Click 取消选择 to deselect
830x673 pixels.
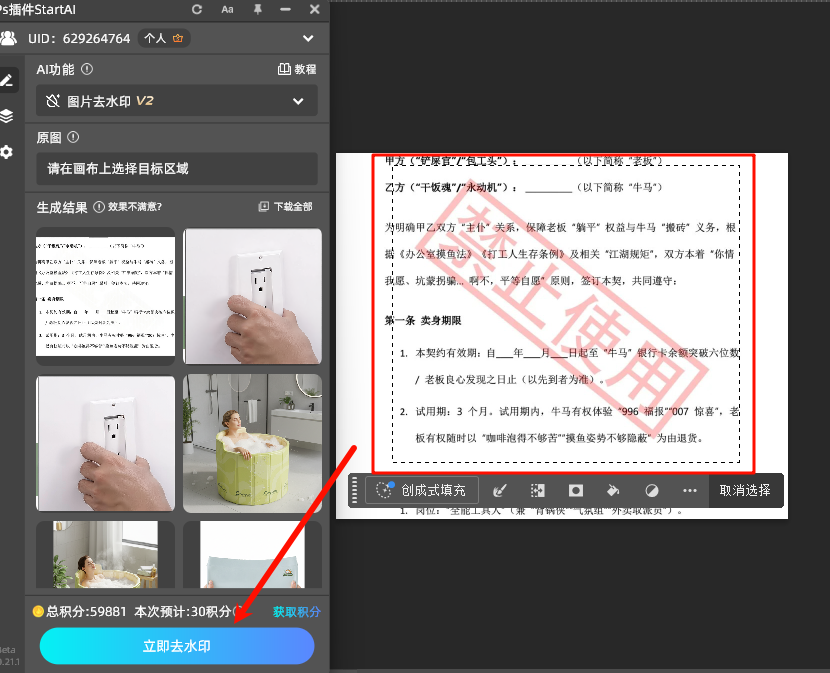(x=745, y=490)
